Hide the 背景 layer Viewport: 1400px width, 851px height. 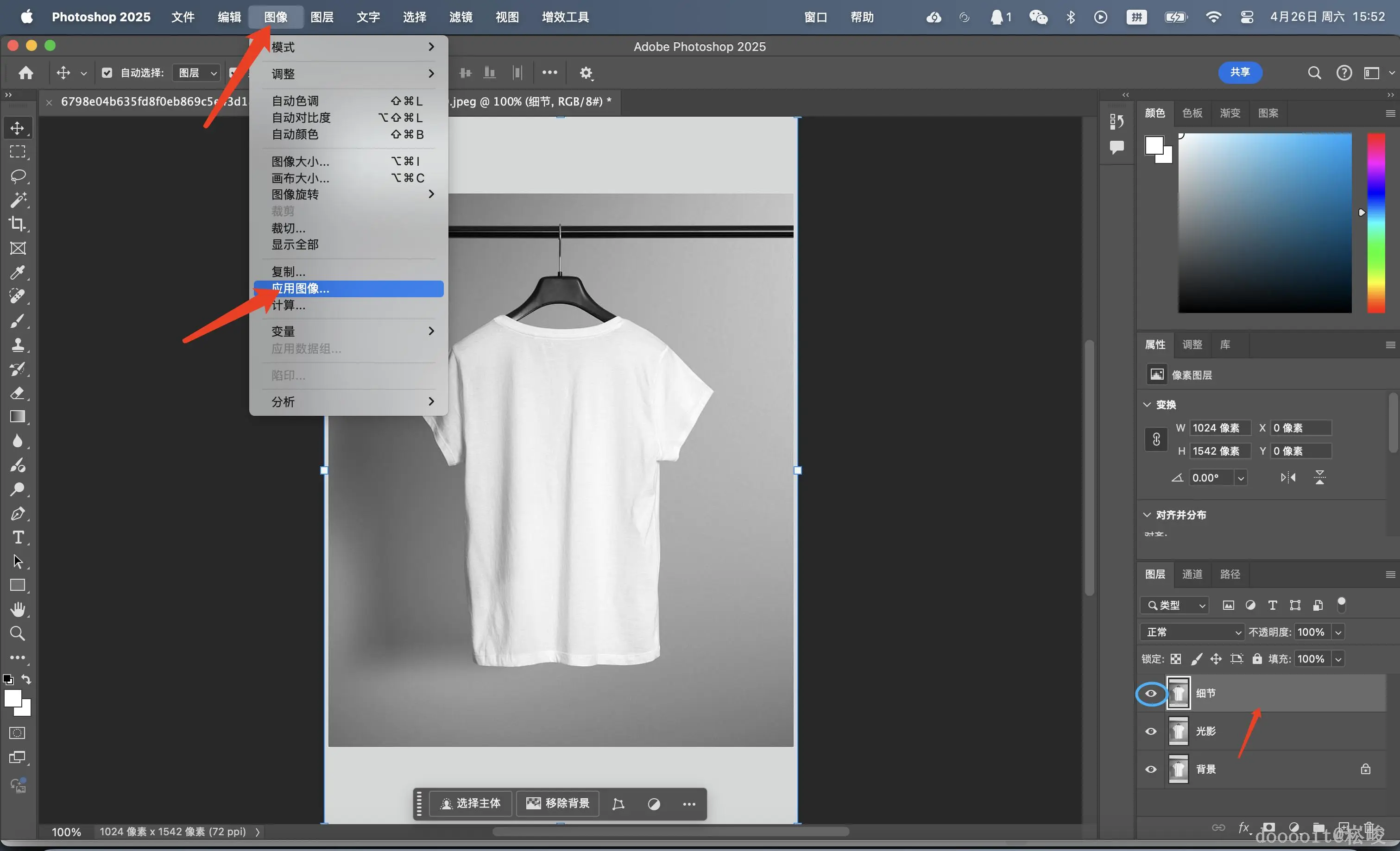1151,769
